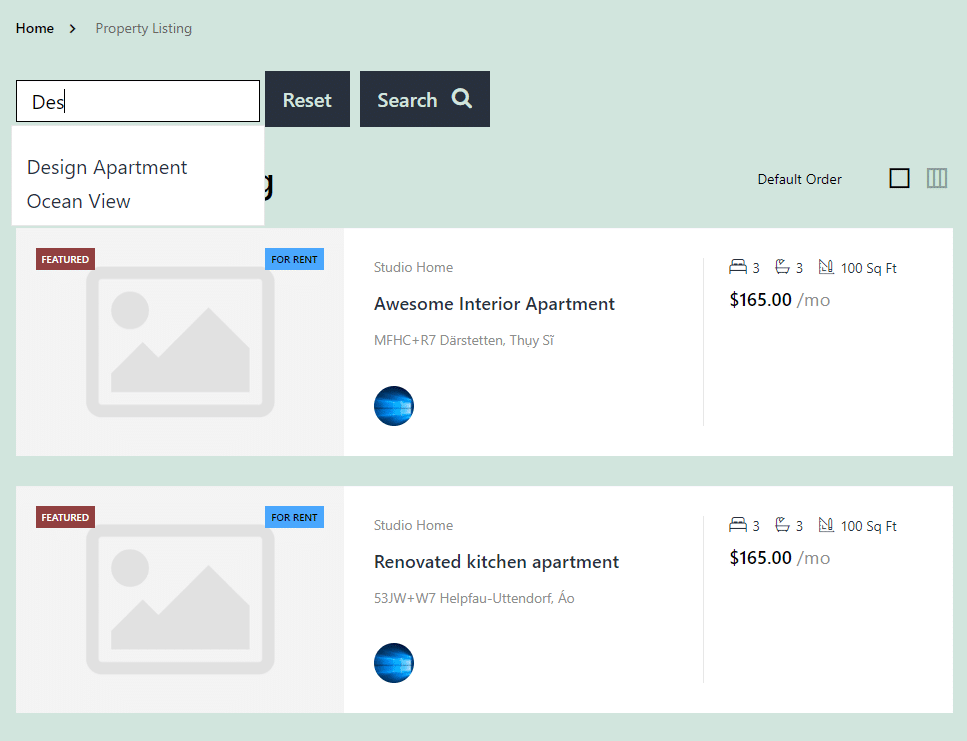The image size is (967, 741).
Task: Open the Default Order sort dropdown
Action: point(799,179)
